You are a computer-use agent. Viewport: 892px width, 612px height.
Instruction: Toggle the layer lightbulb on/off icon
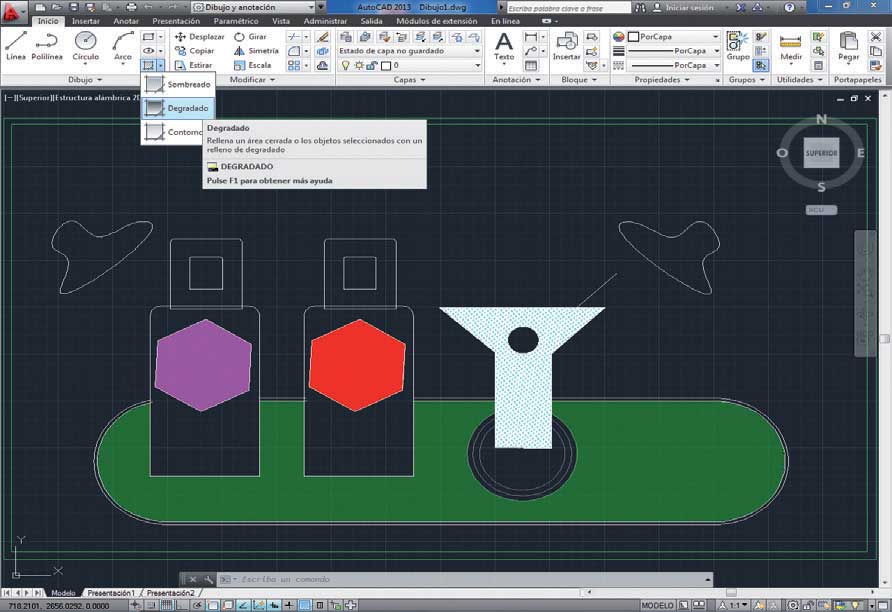tap(346, 65)
